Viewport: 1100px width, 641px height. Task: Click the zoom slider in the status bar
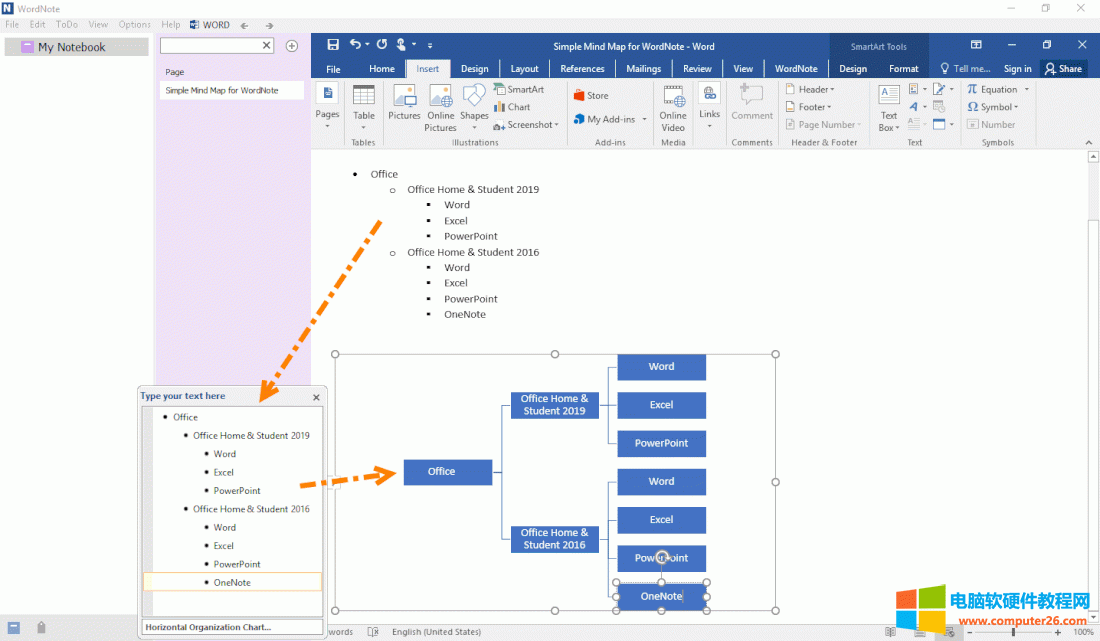[1014, 632]
